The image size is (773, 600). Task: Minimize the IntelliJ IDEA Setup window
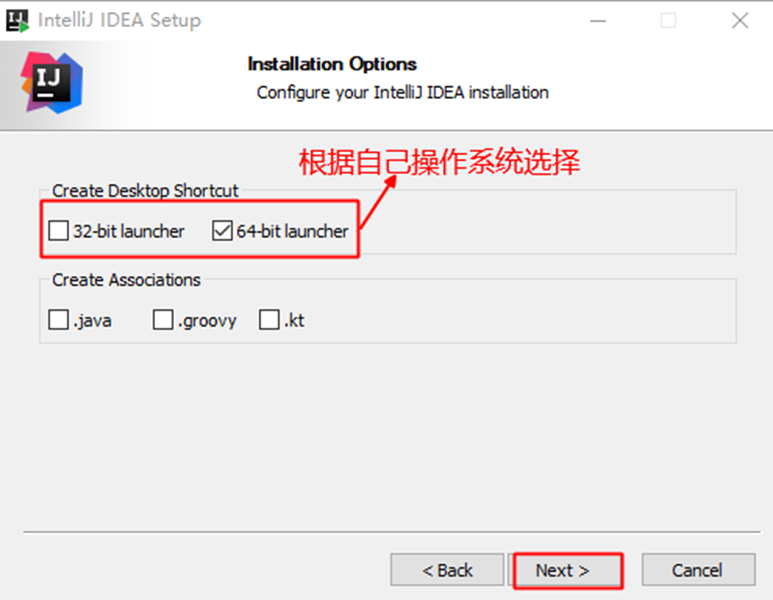(x=598, y=21)
